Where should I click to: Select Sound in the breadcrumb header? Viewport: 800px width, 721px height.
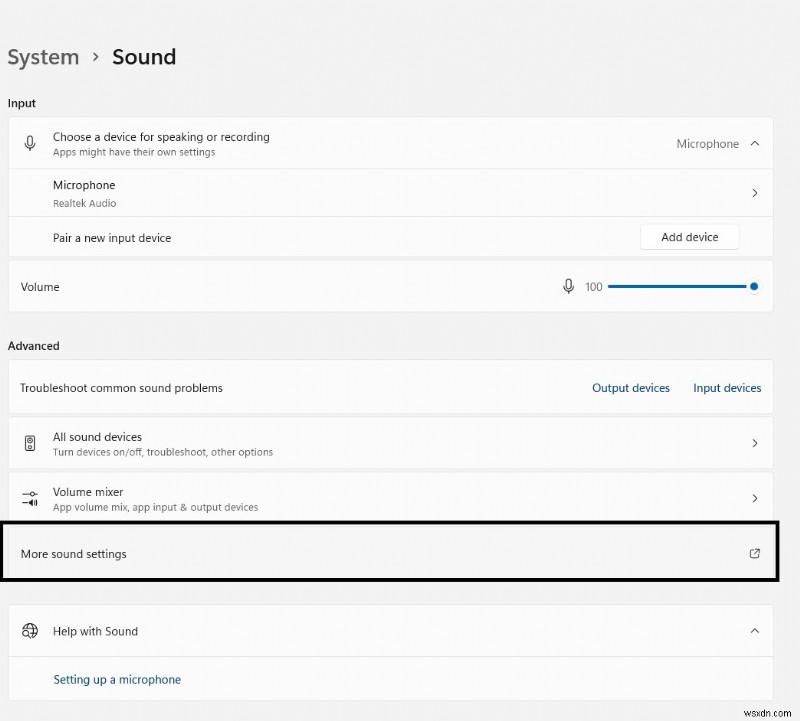point(144,57)
